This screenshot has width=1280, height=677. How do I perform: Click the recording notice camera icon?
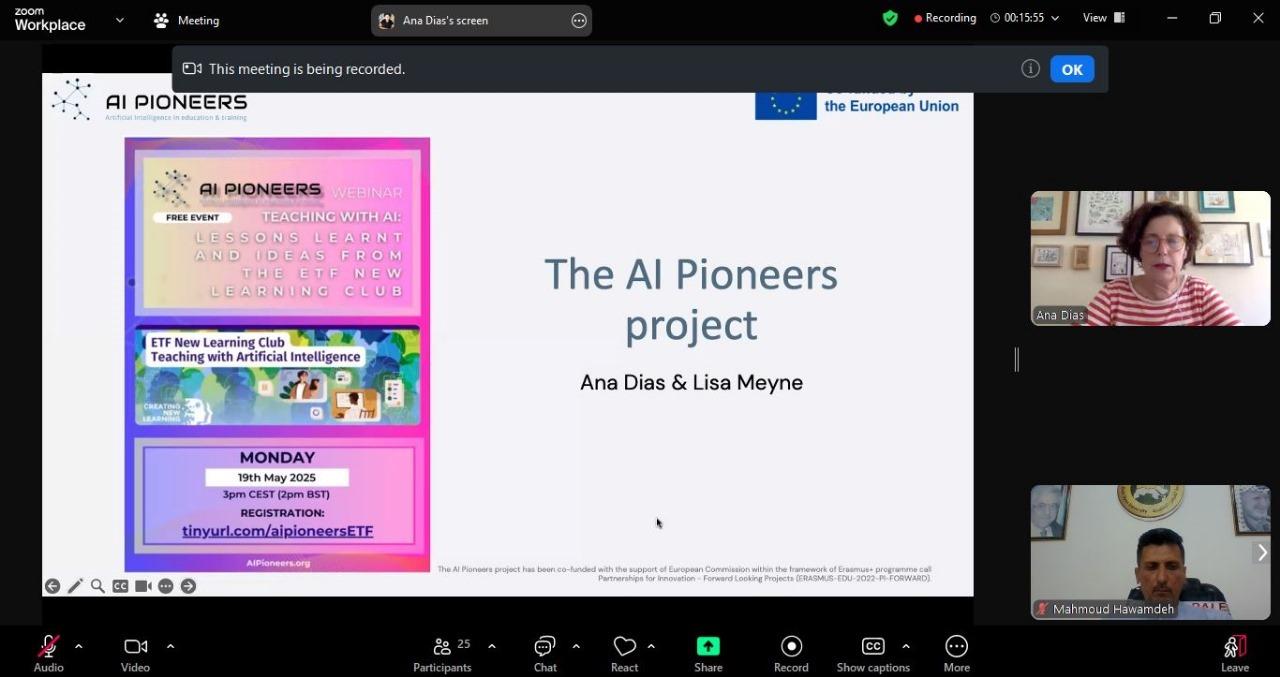pos(192,69)
